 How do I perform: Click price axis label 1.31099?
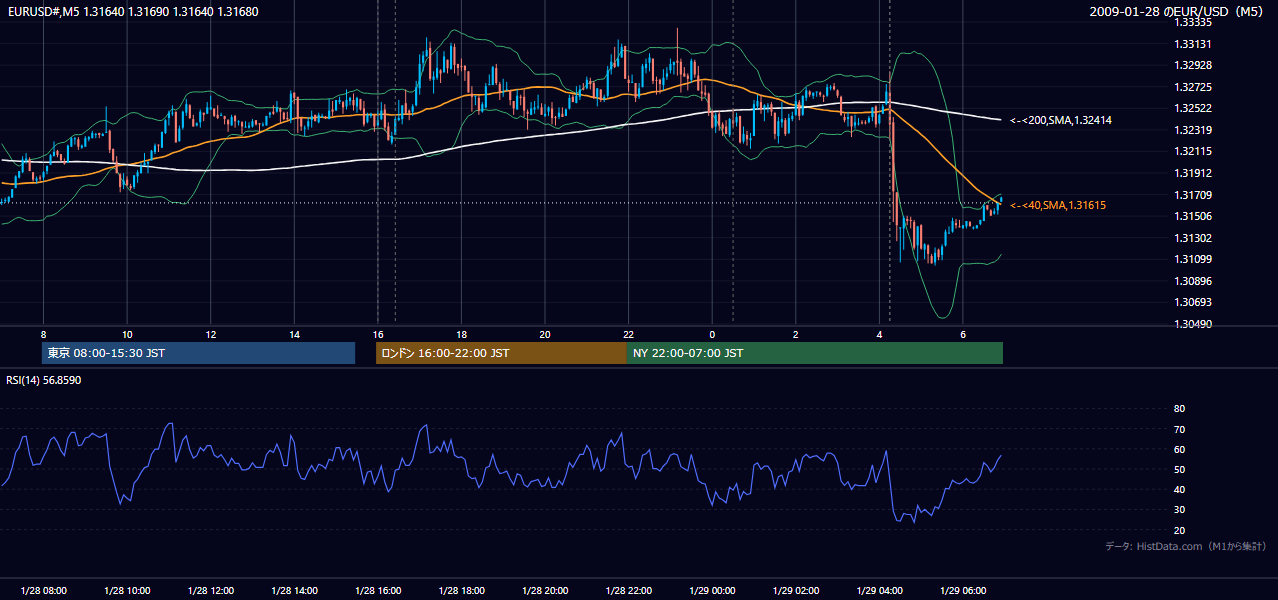(1193, 259)
